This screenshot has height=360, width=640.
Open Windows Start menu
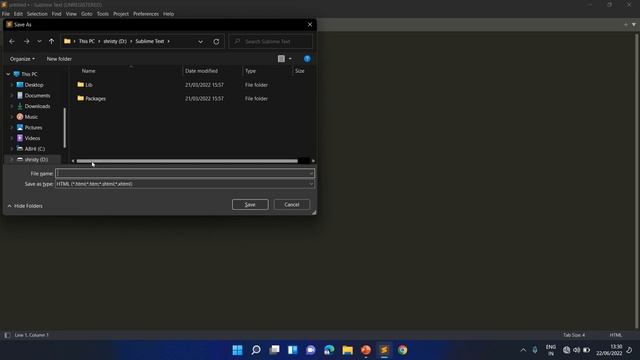[x=237, y=350]
